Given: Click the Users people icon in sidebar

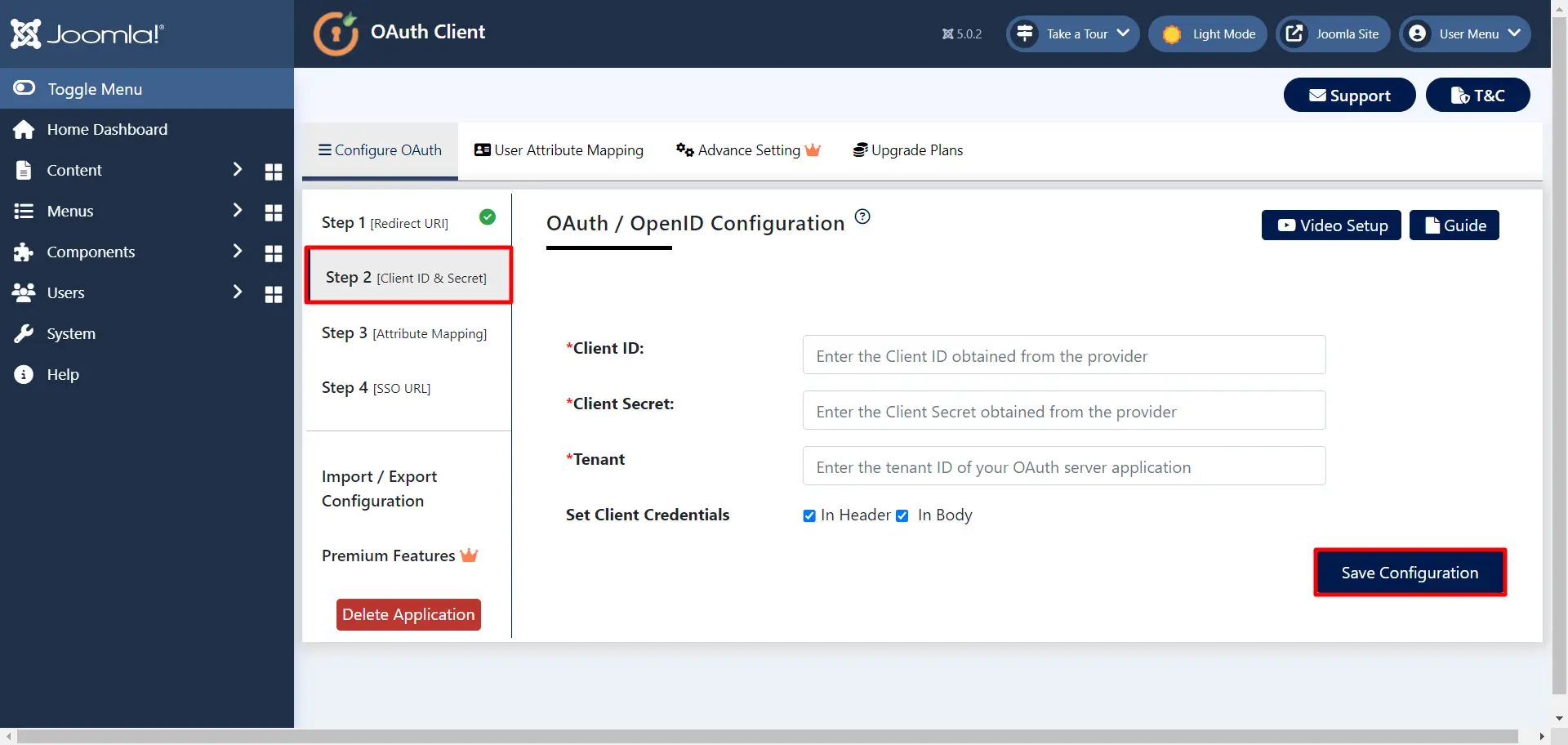Looking at the screenshot, I should [x=24, y=292].
